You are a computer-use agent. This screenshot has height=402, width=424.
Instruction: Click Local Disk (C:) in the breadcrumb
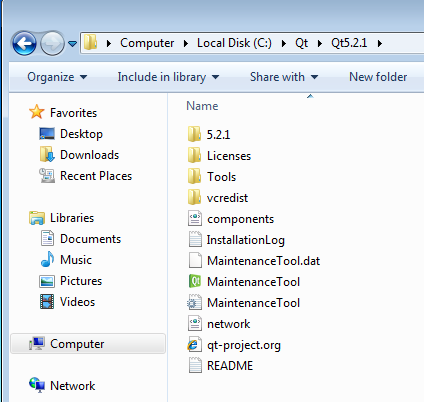point(234,43)
